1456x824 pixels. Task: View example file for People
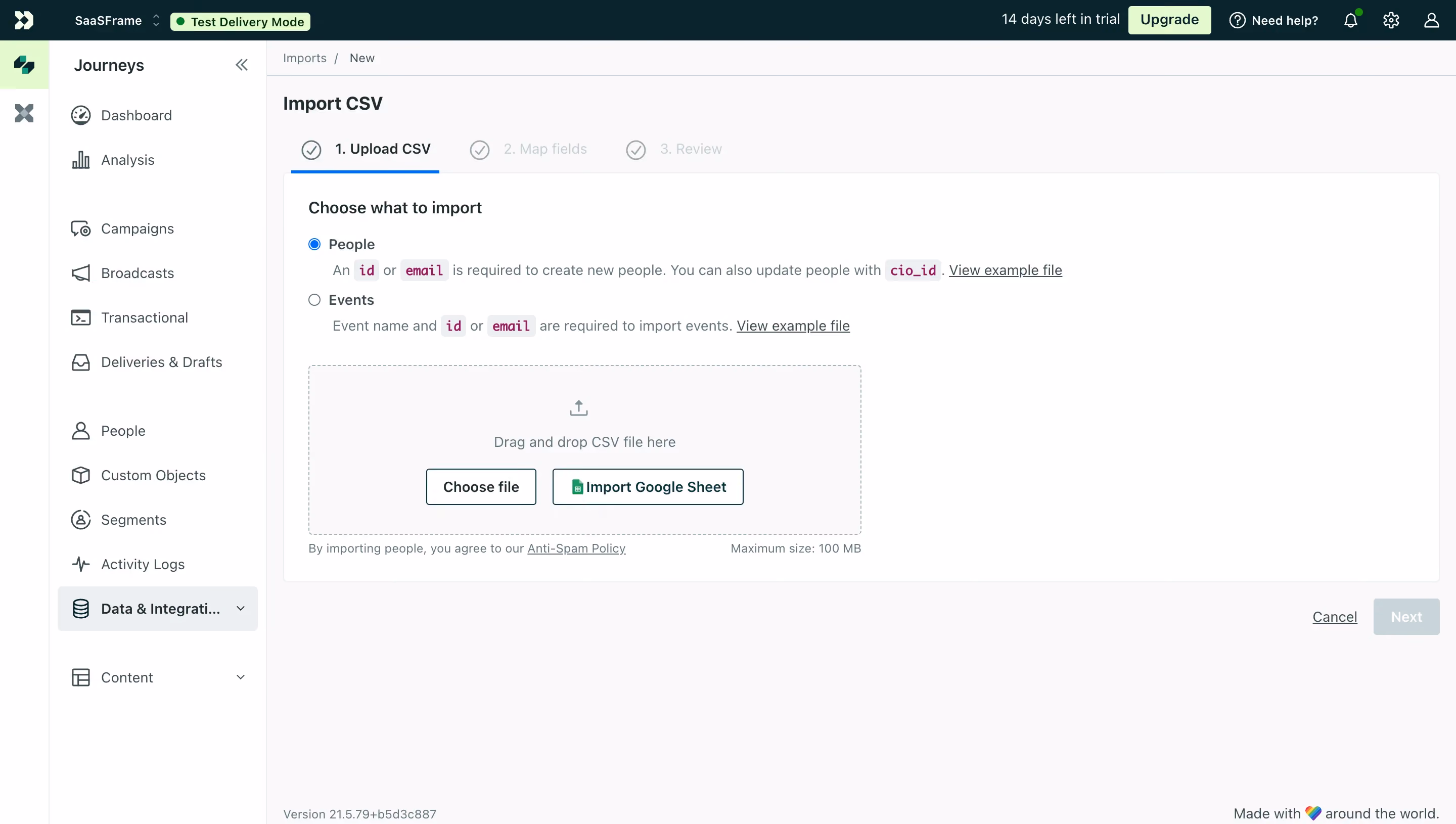tap(1005, 270)
